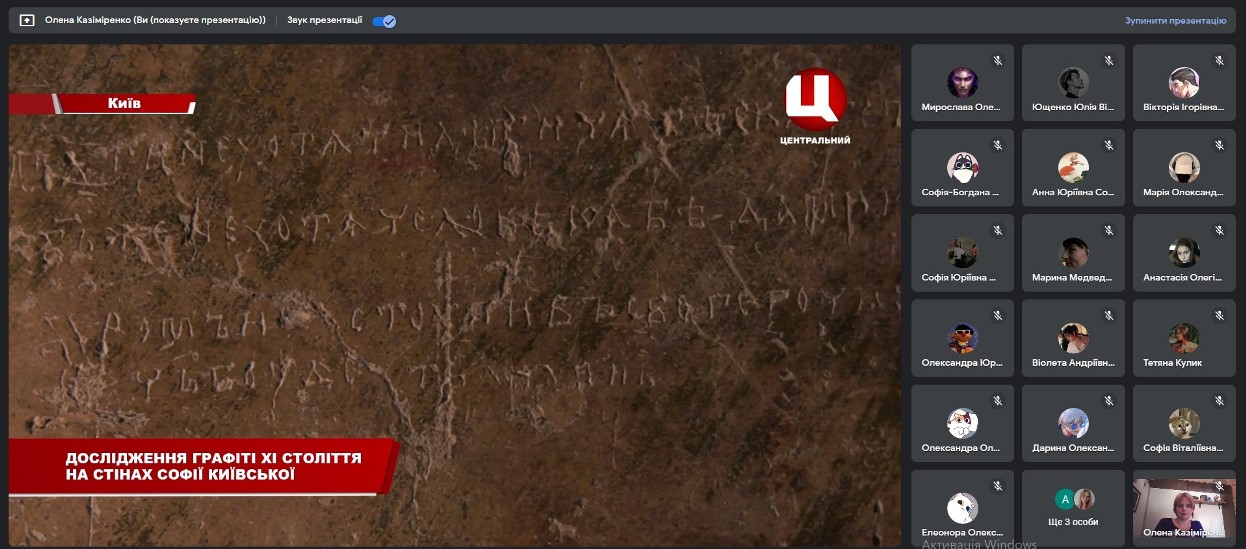The height and width of the screenshot is (549, 1246).
Task: Click "Зупинити презентацію" to stop presenting
Action: 1174,20
